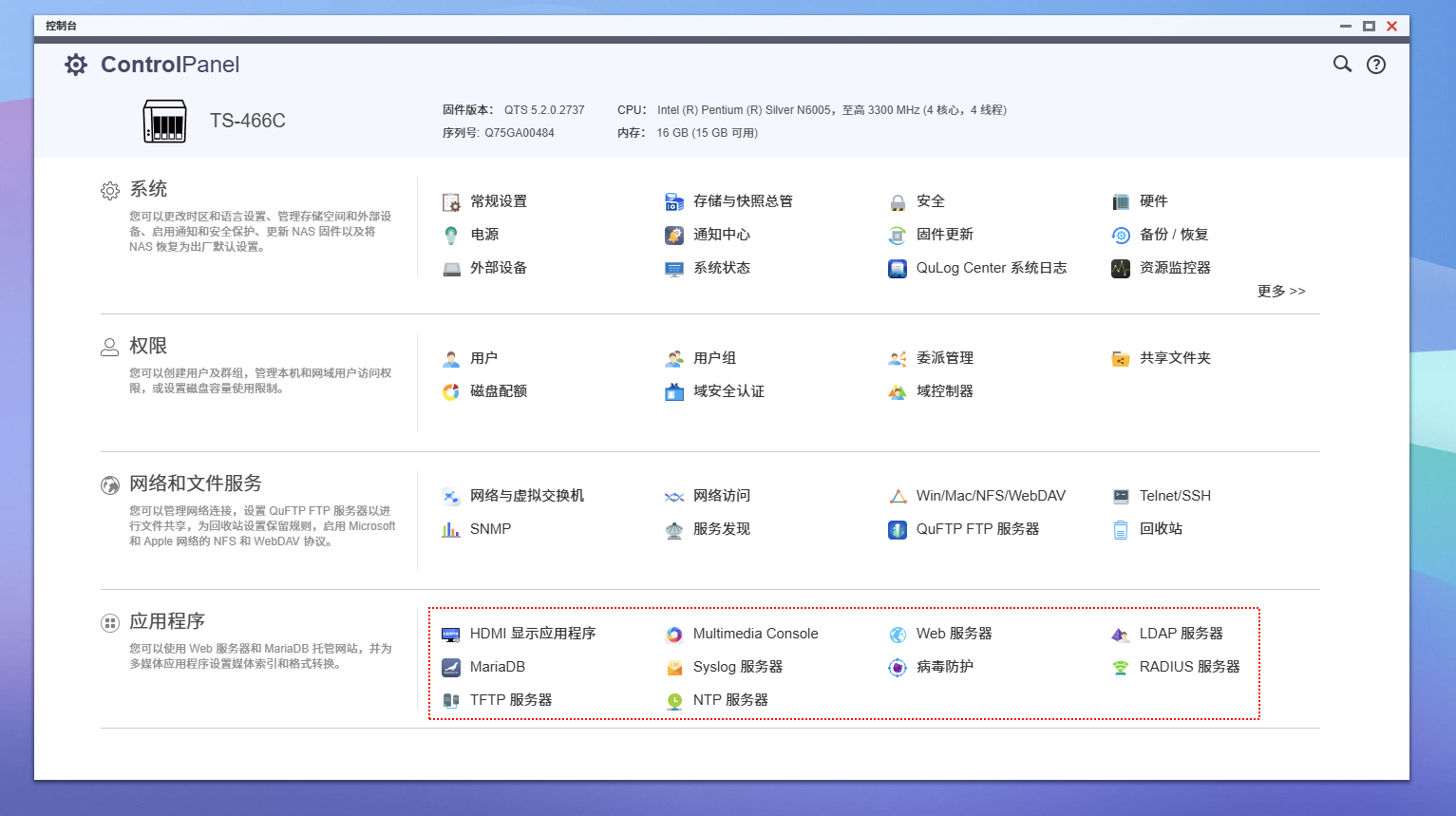The width and height of the screenshot is (1456, 816).
Task: Click the ControlPanel title
Action: pos(170,65)
